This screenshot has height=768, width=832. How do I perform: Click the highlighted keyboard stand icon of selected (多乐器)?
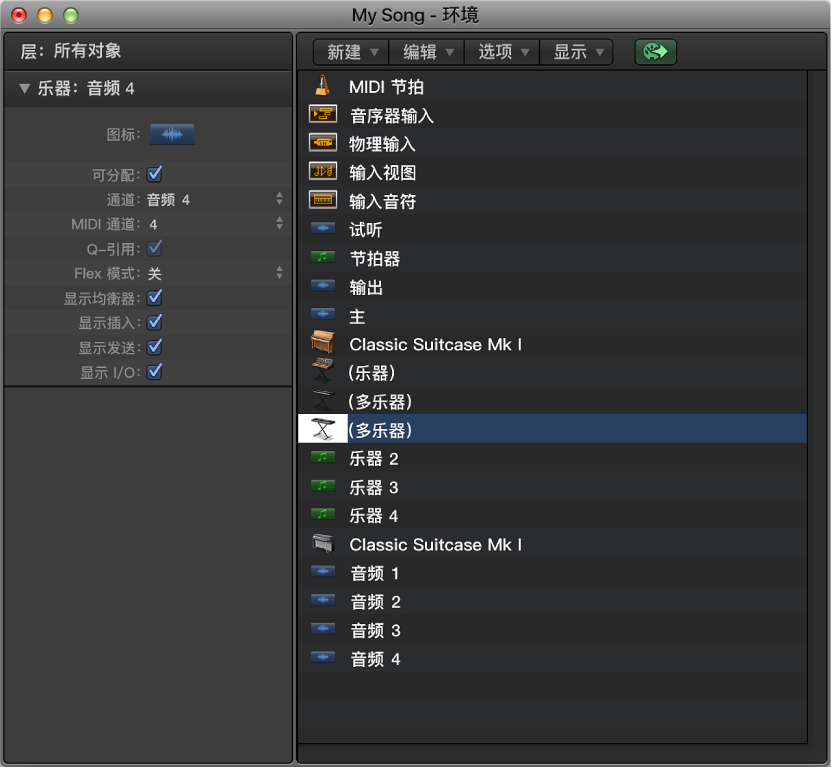pos(323,429)
